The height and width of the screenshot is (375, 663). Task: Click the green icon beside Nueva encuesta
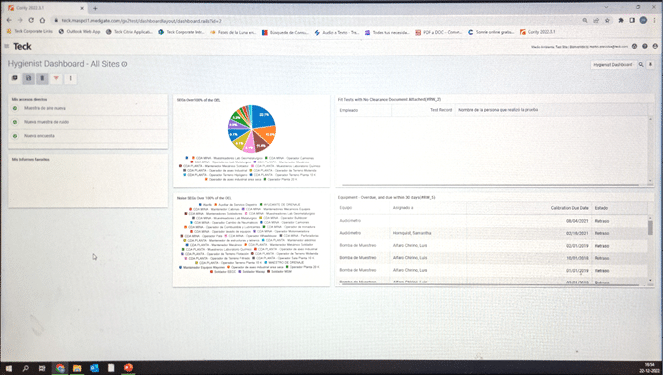(15, 136)
